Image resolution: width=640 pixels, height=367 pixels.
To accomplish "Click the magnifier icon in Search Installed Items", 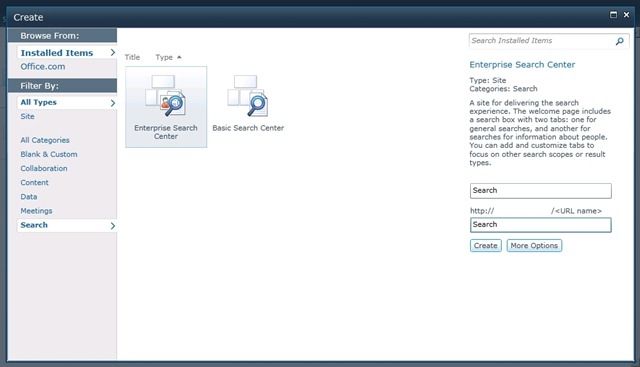I will tap(620, 41).
